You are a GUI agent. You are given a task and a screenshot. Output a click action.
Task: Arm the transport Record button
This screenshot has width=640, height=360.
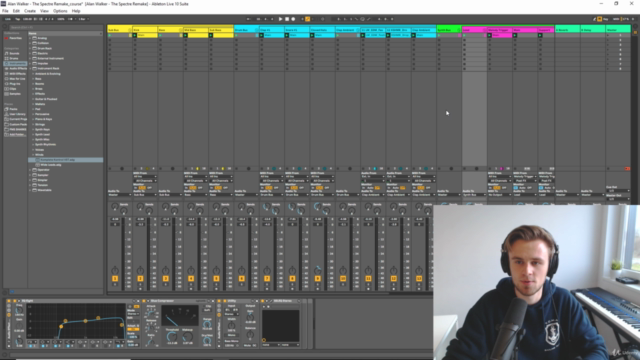293,19
